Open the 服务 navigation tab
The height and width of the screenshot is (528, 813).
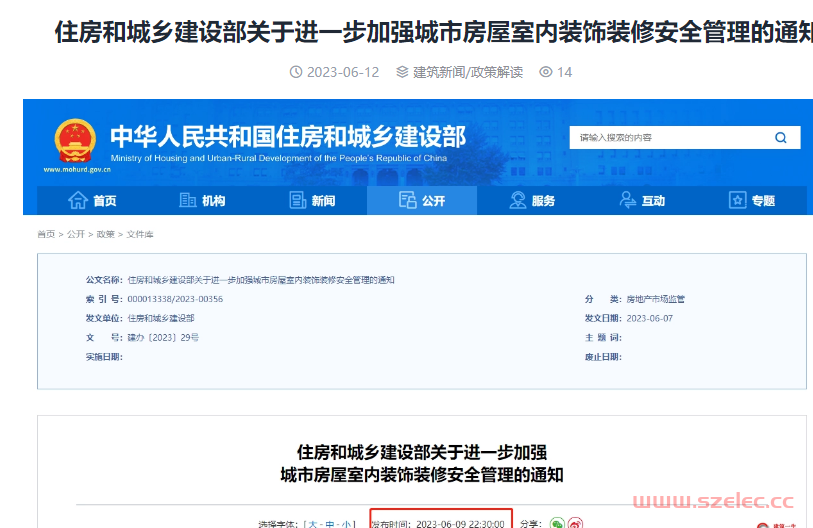[x=532, y=200]
